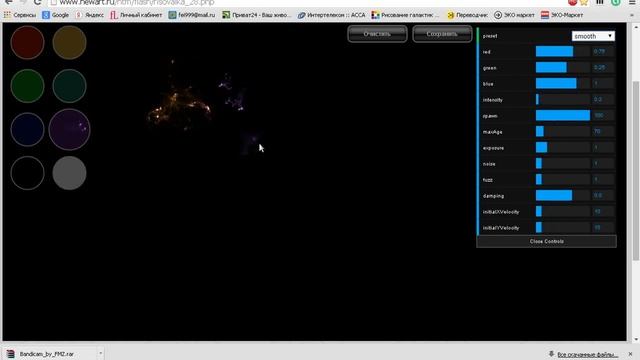Click the intensity value field
This screenshot has height=360, width=640.
tap(603, 99)
